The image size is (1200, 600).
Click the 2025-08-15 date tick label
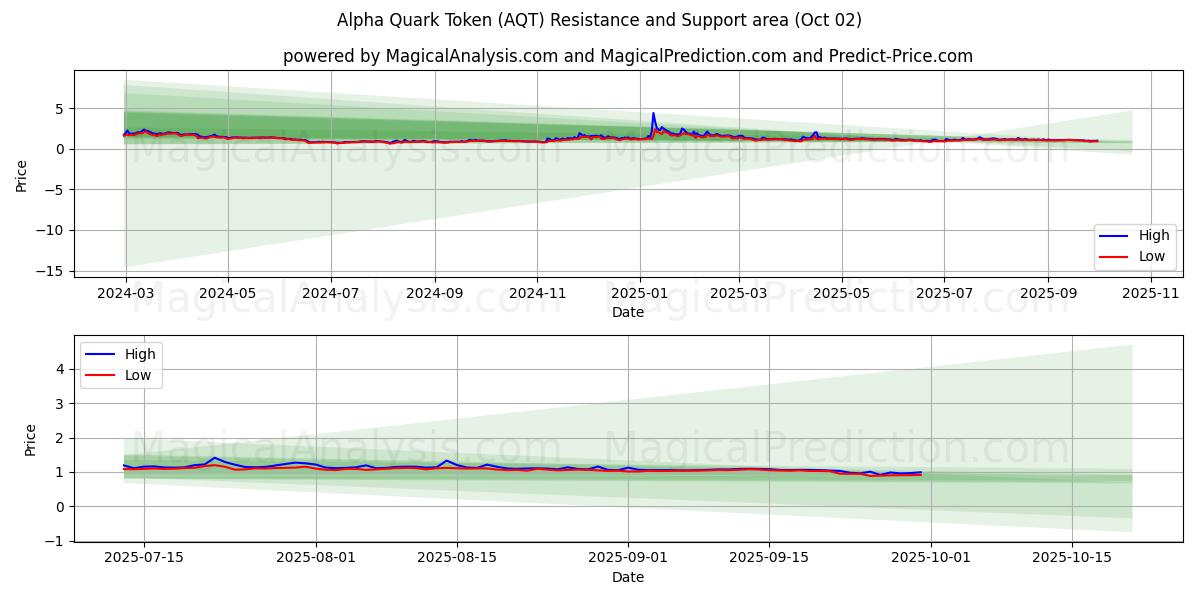(457, 559)
